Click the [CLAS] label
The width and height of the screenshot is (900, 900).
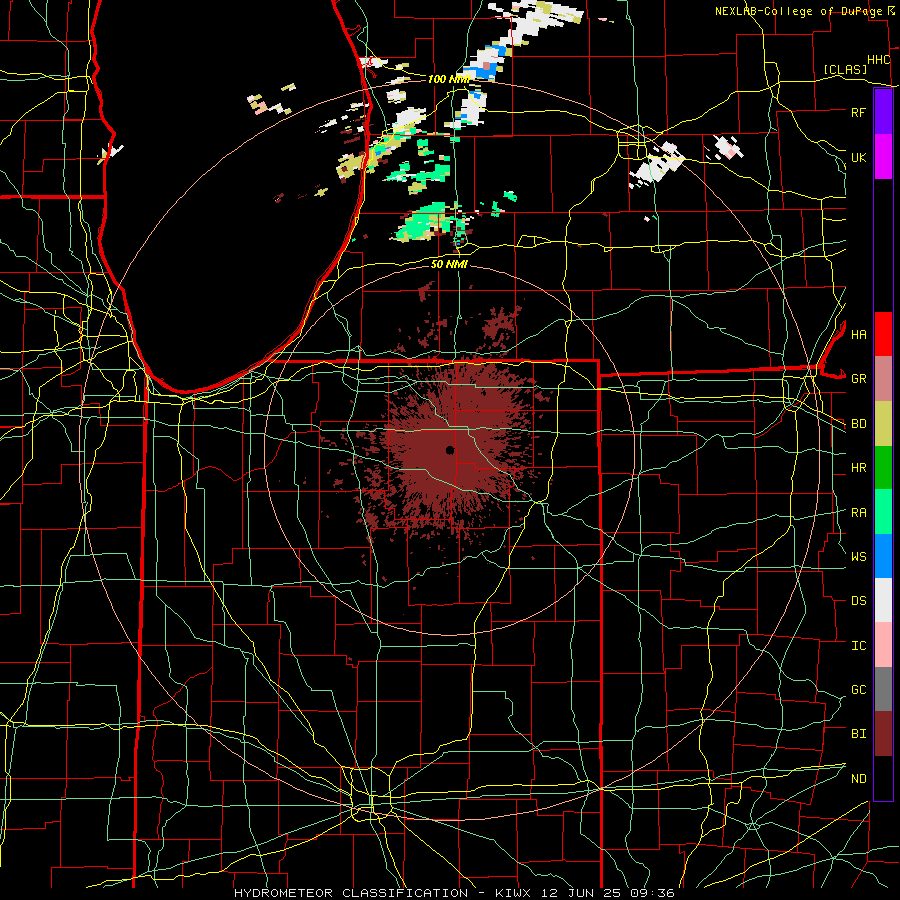[845, 69]
